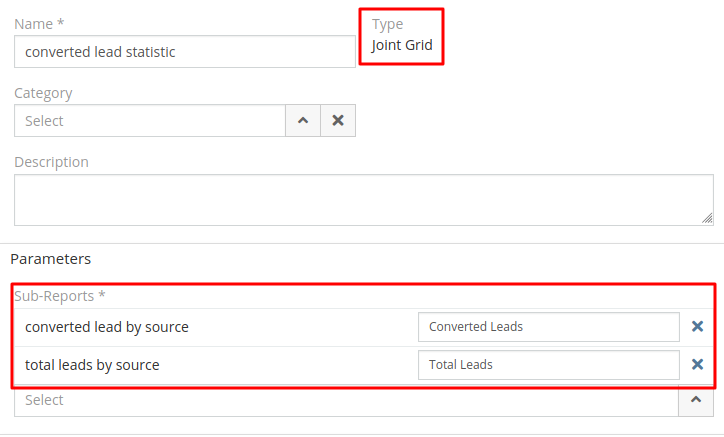Screen dimensions: 724x437
Task: Open the Sub-Reports picker arrow button
Action: 695,400
